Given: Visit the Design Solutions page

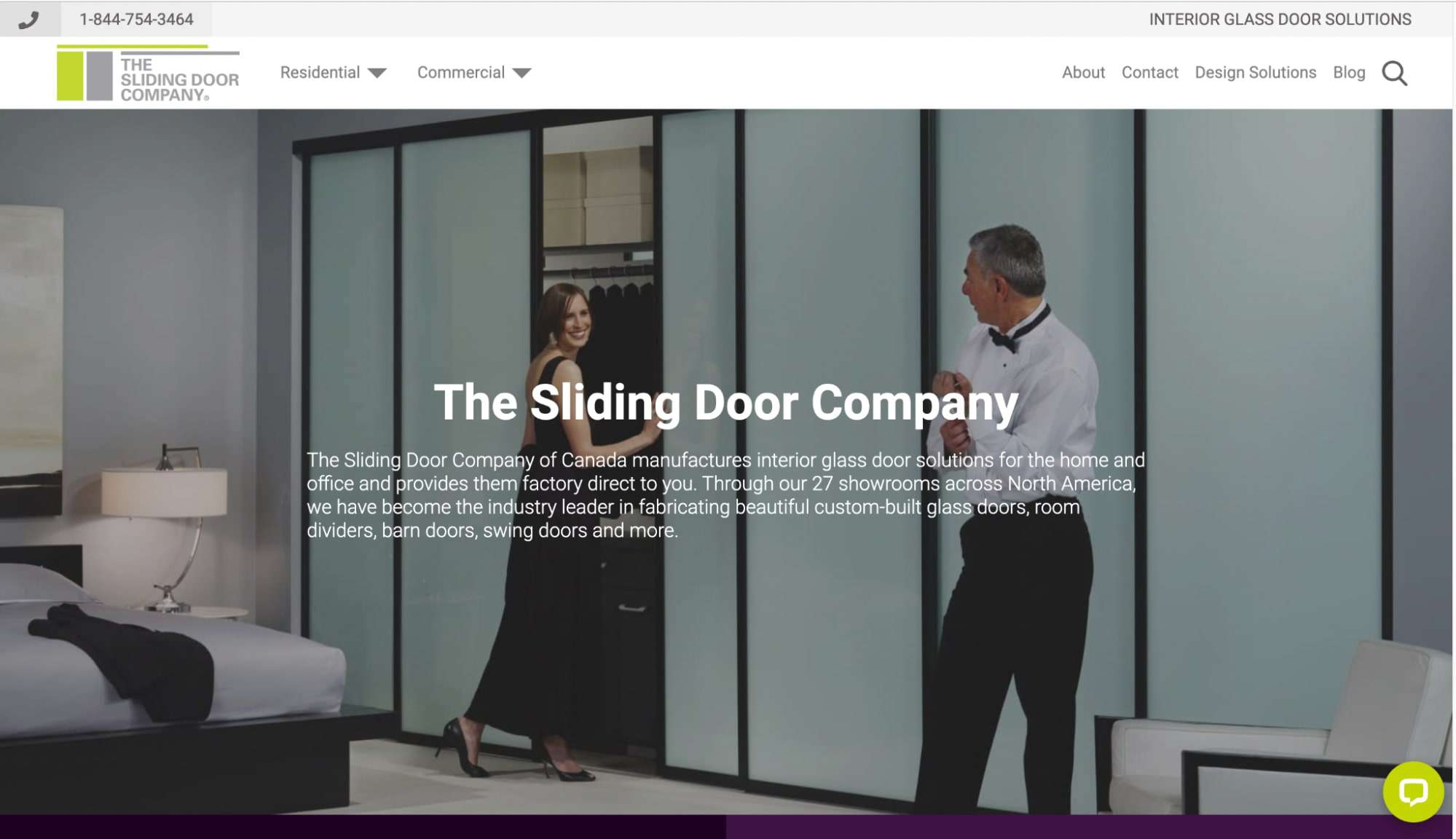Looking at the screenshot, I should [x=1255, y=72].
